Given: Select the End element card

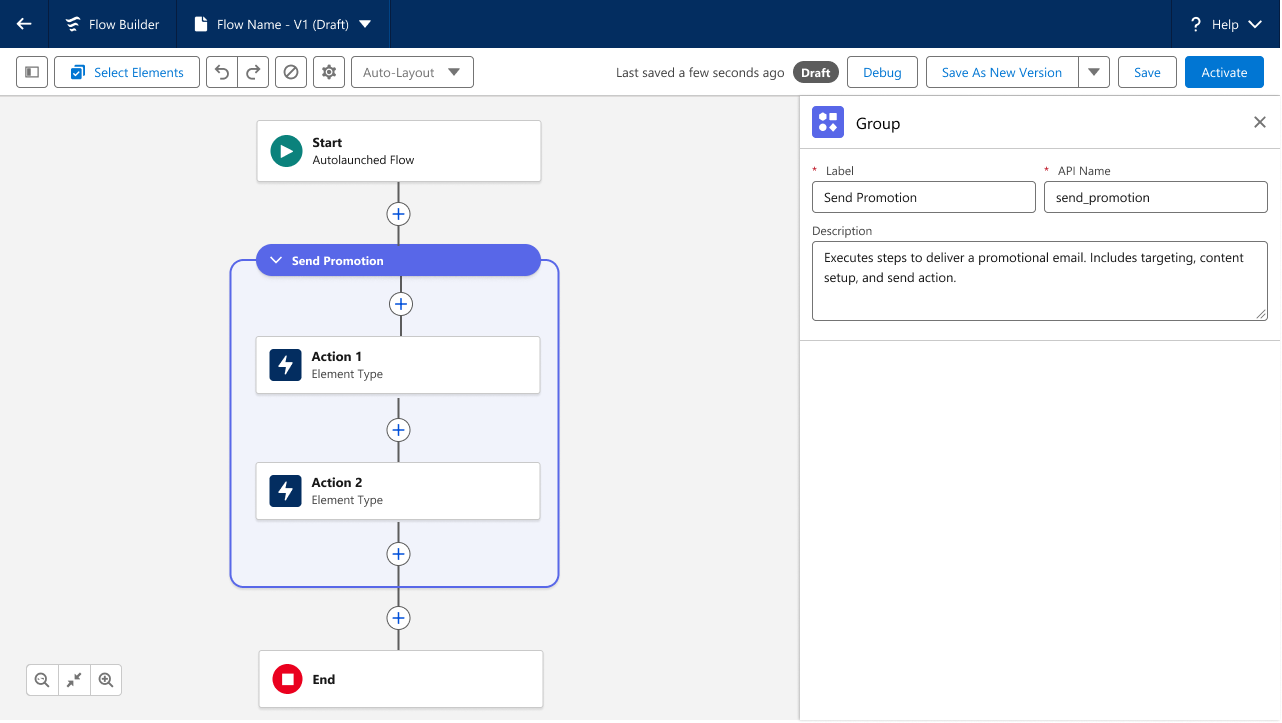Looking at the screenshot, I should click(x=401, y=679).
